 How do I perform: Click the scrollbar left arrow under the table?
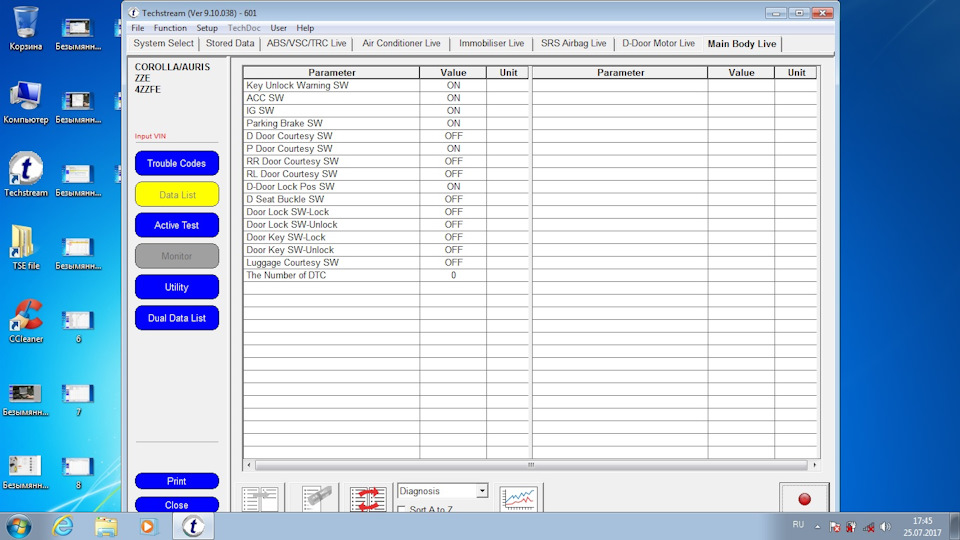tap(249, 465)
